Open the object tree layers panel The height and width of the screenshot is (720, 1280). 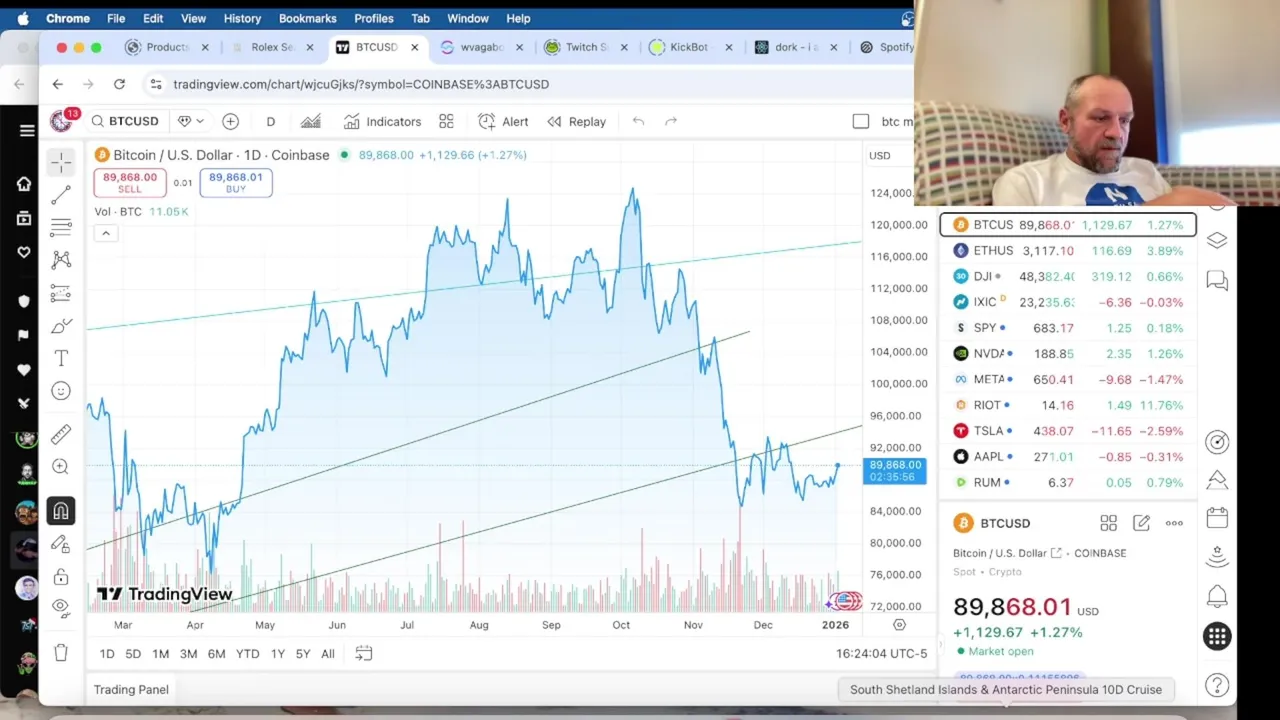point(1217,241)
